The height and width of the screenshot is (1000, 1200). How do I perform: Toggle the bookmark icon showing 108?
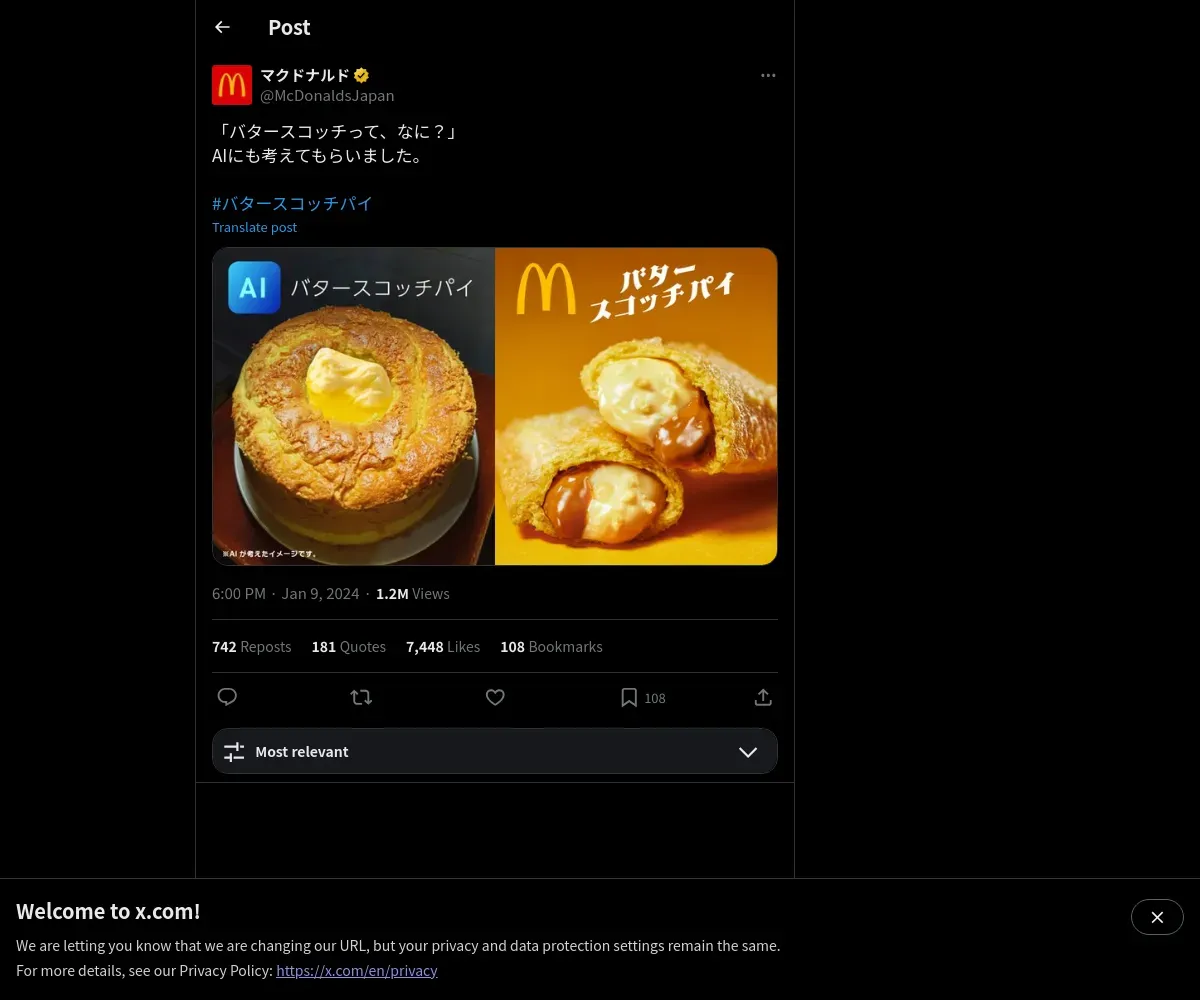point(629,697)
